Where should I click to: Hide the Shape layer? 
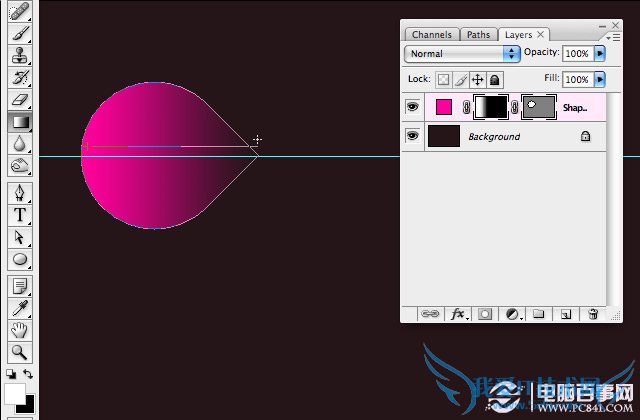click(413, 107)
